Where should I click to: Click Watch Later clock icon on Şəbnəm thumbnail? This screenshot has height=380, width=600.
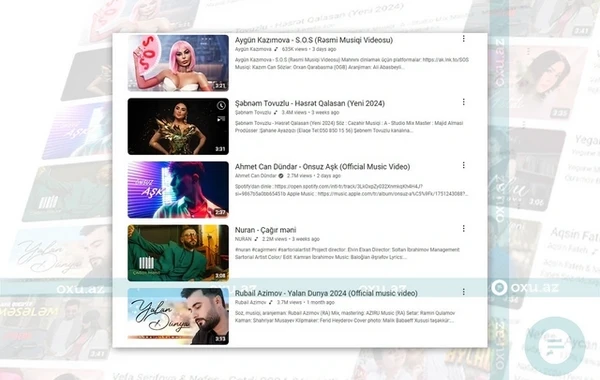221,106
